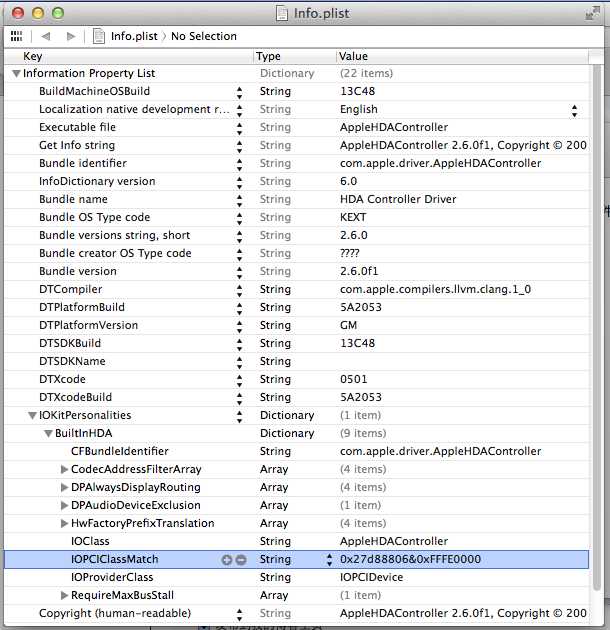This screenshot has height=630, width=610.
Task: Click the HDA Controller Driver value
Action: coord(398,199)
